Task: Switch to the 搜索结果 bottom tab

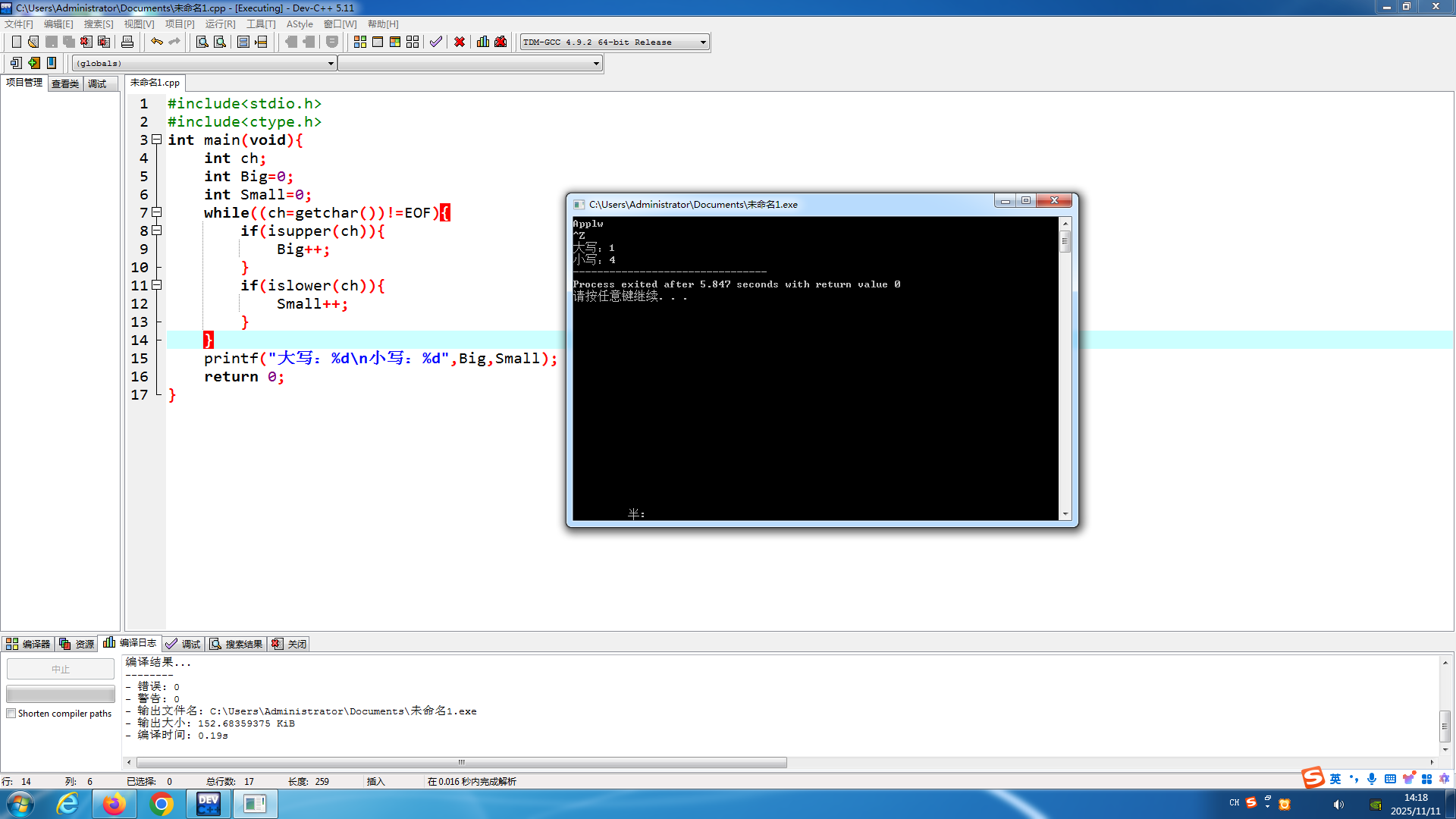Action: (237, 644)
